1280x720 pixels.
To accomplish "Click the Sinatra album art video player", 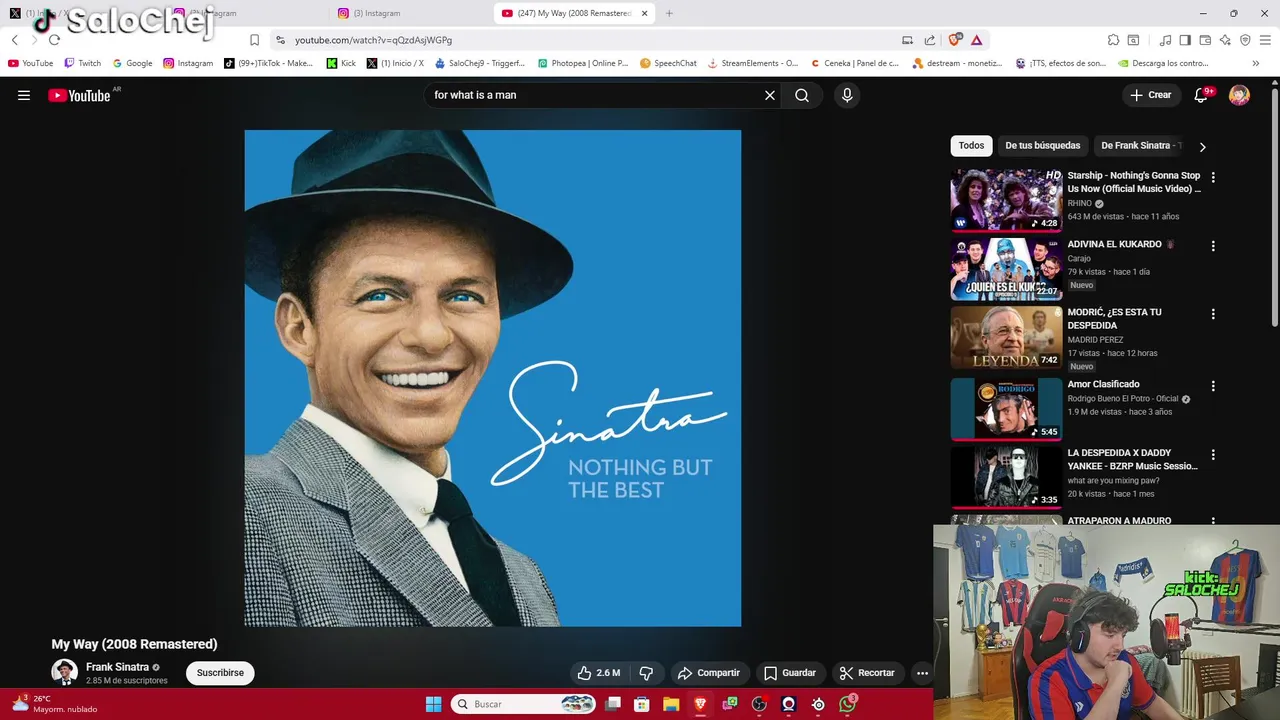I will (x=493, y=378).
